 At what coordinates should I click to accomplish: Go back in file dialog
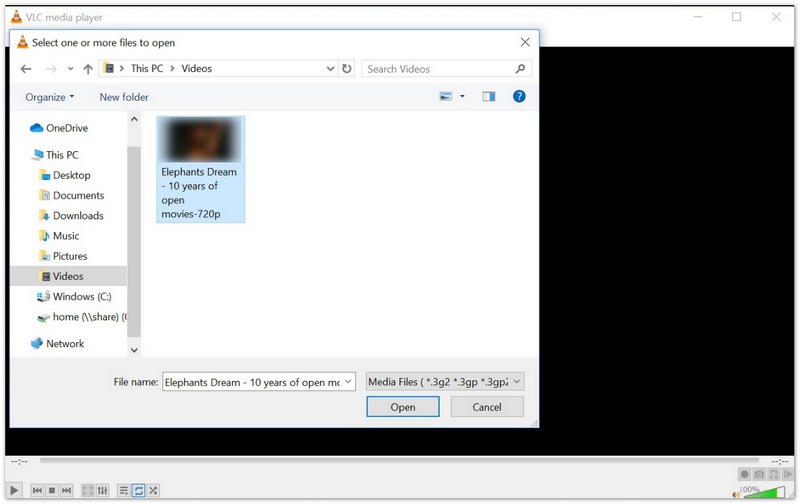26,69
